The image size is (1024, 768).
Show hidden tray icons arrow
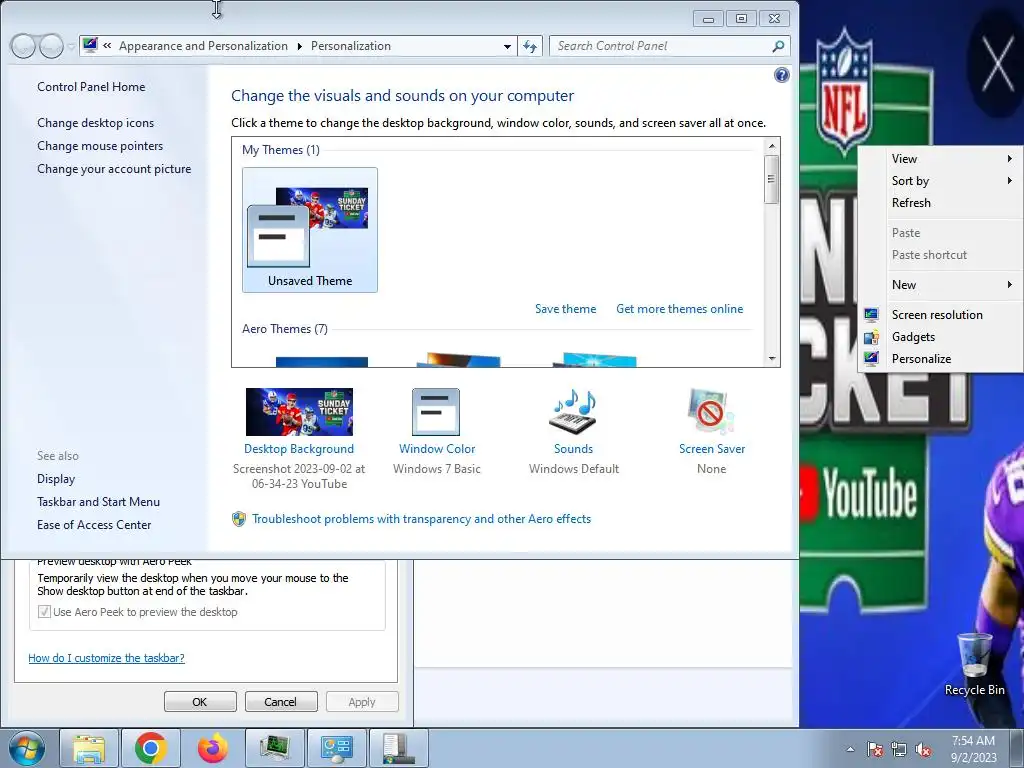(850, 749)
